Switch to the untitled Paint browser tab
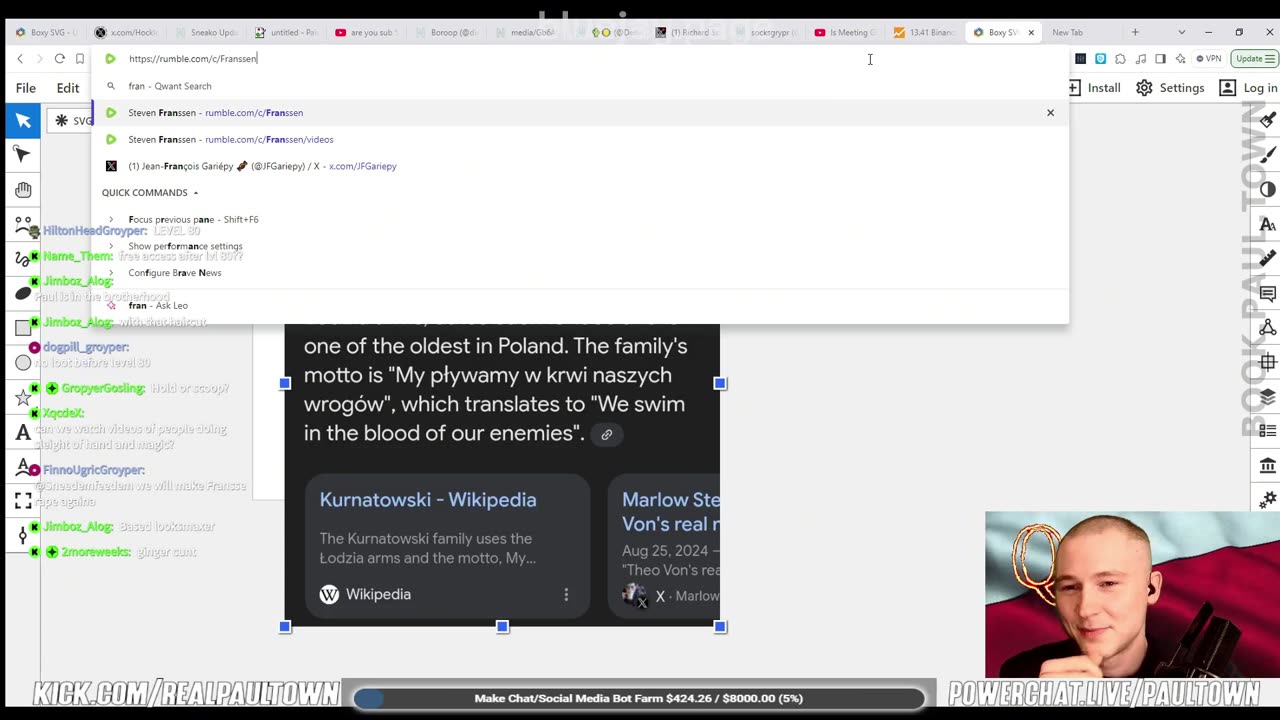Viewport: 1280px width, 720px height. pos(288,32)
